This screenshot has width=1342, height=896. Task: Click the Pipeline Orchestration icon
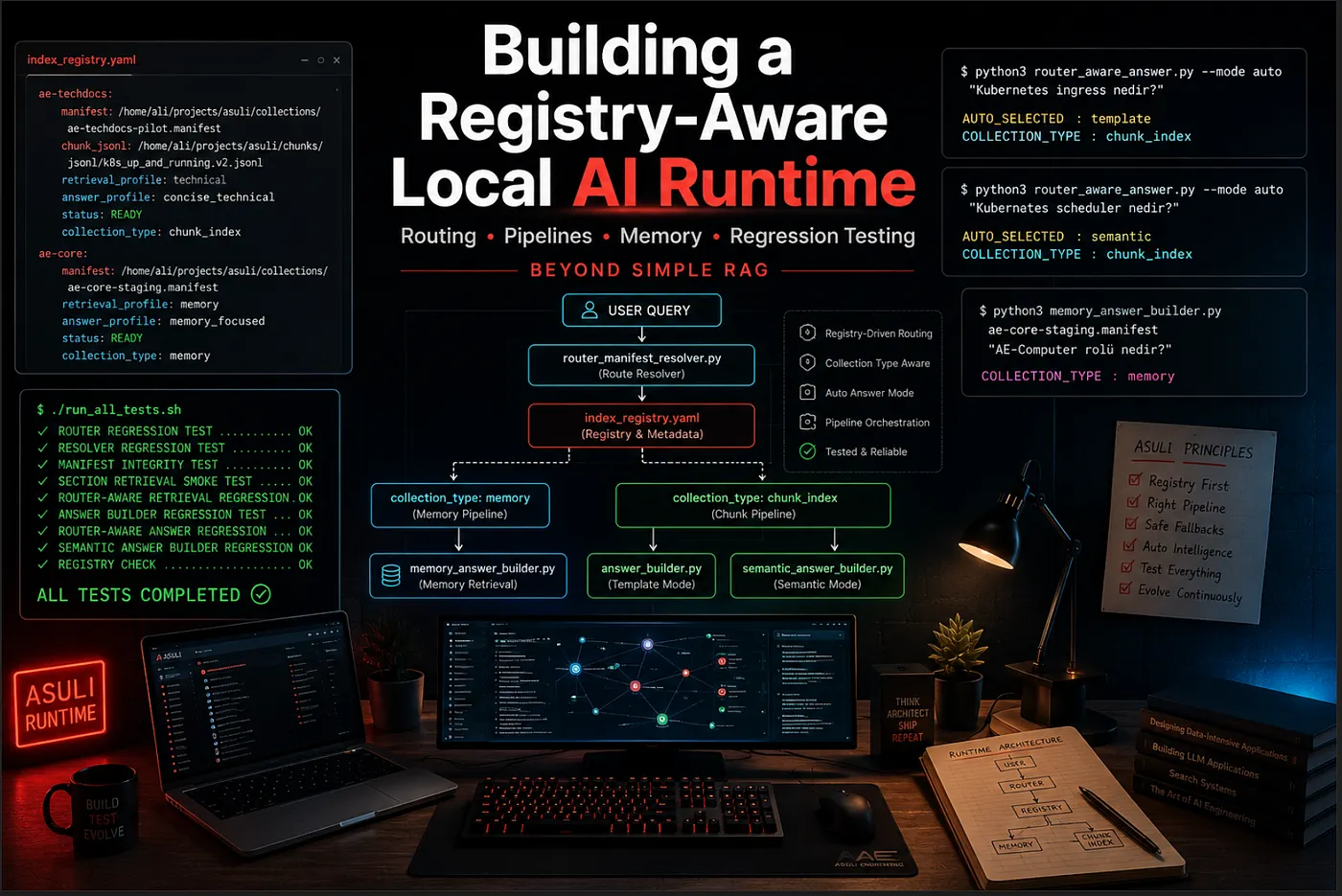tap(807, 422)
